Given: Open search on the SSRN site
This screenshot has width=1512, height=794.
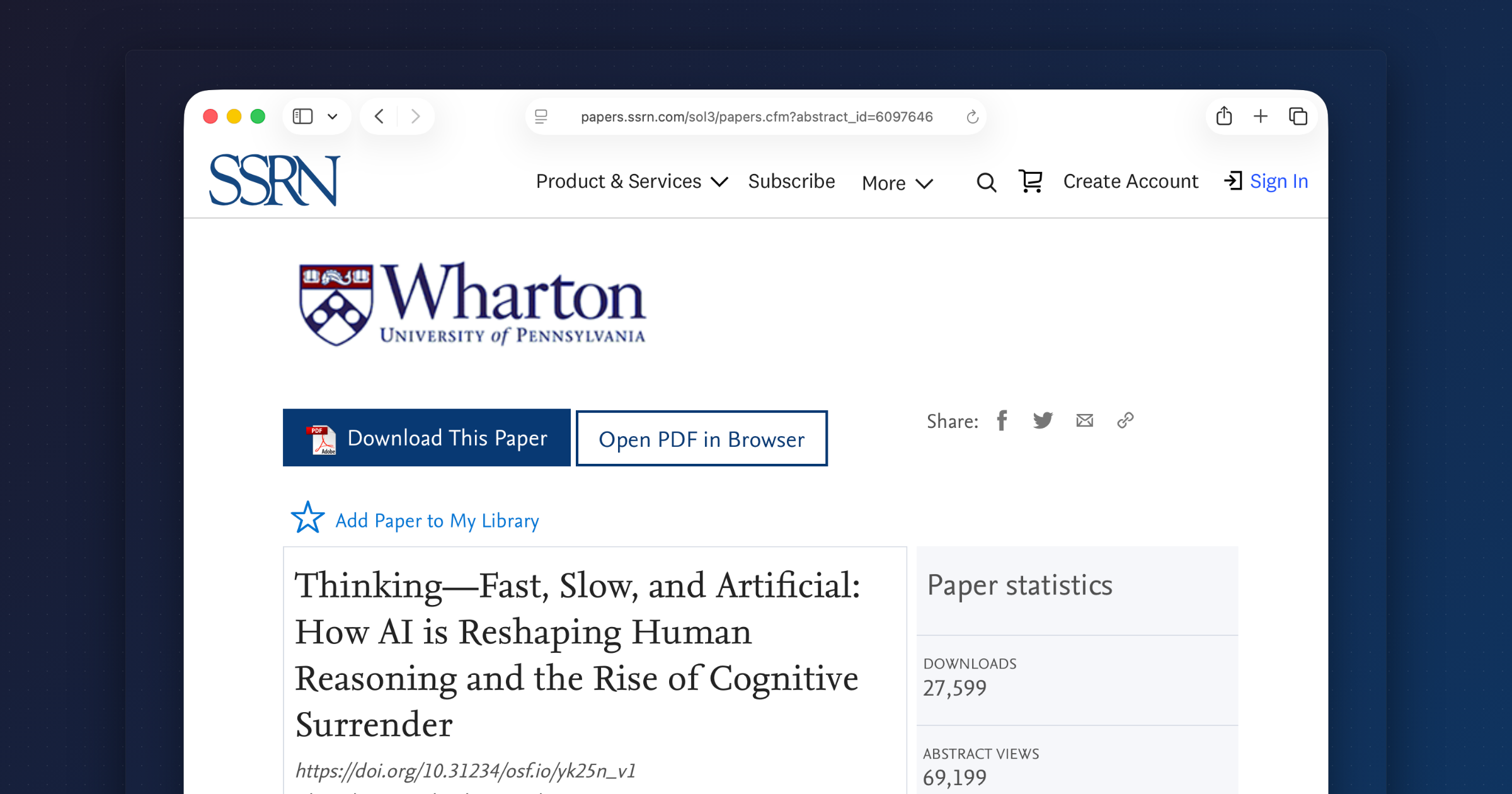Looking at the screenshot, I should pos(986,182).
